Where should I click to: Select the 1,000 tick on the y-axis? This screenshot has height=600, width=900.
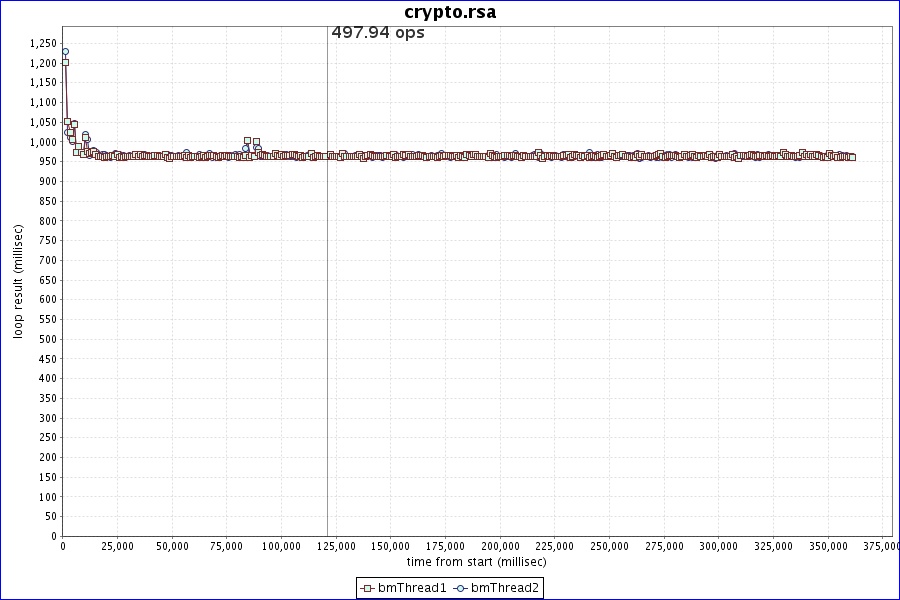pyautogui.click(x=44, y=142)
